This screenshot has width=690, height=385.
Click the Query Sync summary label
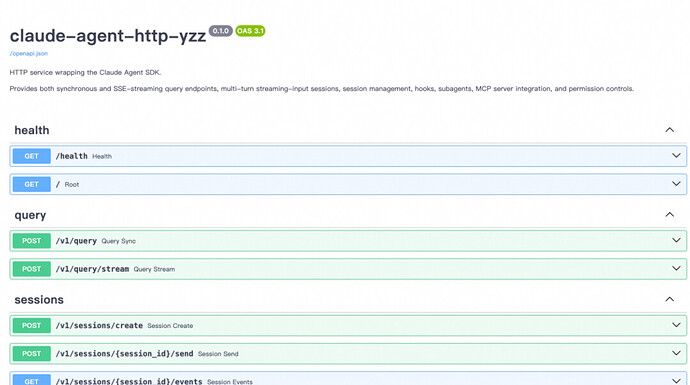point(118,241)
